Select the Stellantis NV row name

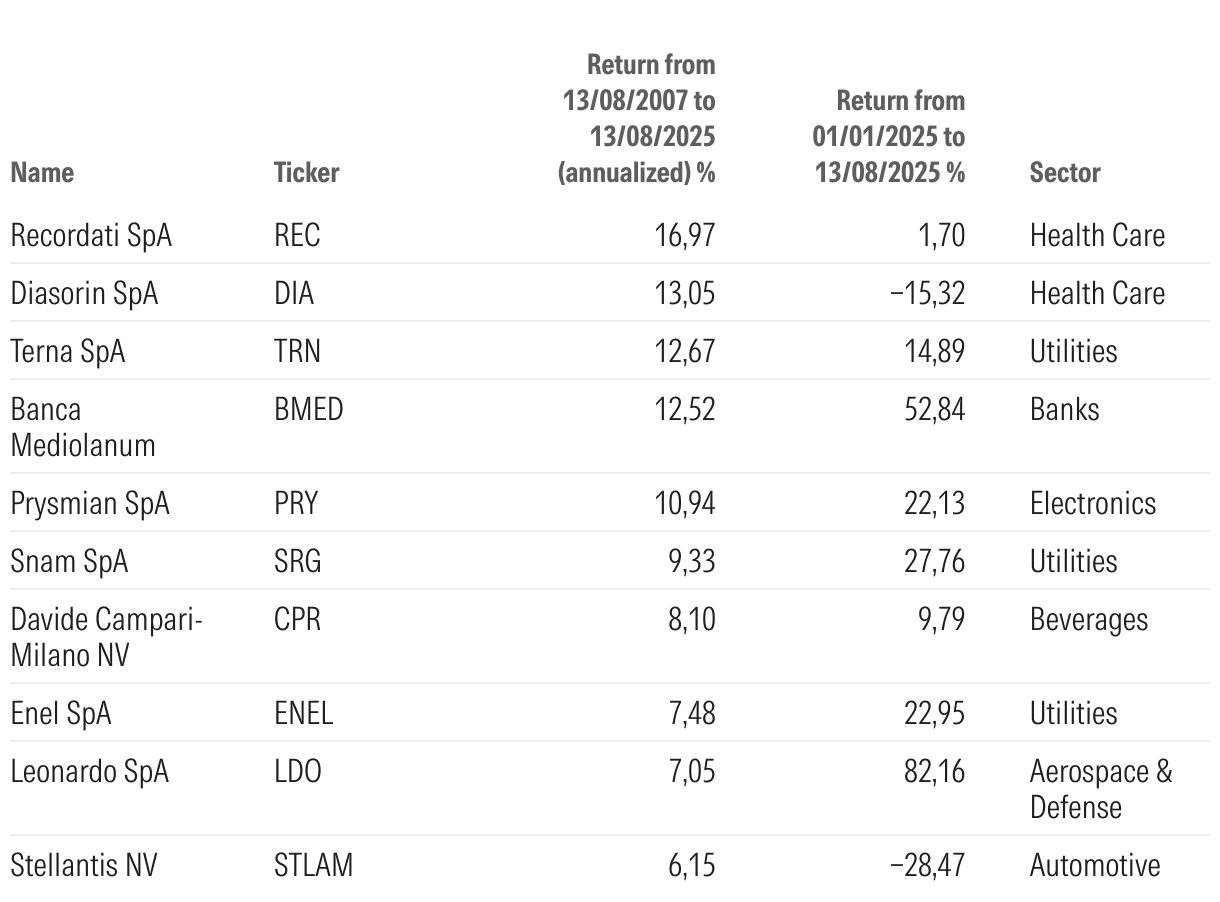[84, 865]
